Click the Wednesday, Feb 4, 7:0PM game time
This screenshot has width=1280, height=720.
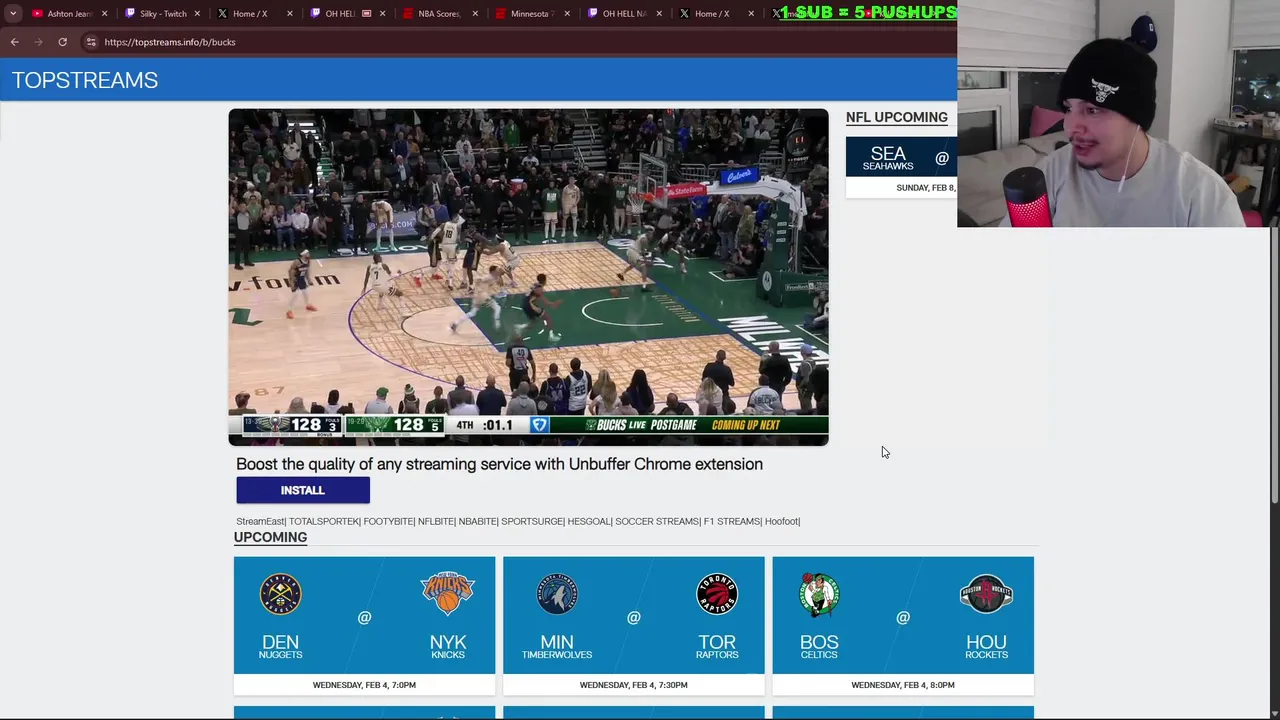click(364, 685)
